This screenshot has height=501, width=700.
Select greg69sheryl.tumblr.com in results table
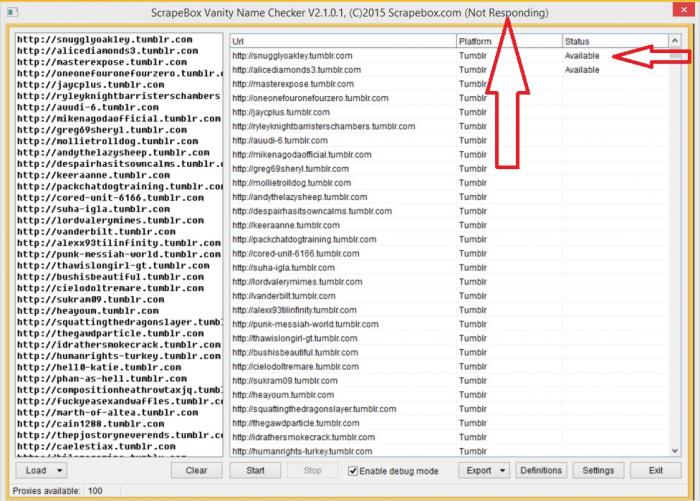tap(291, 169)
